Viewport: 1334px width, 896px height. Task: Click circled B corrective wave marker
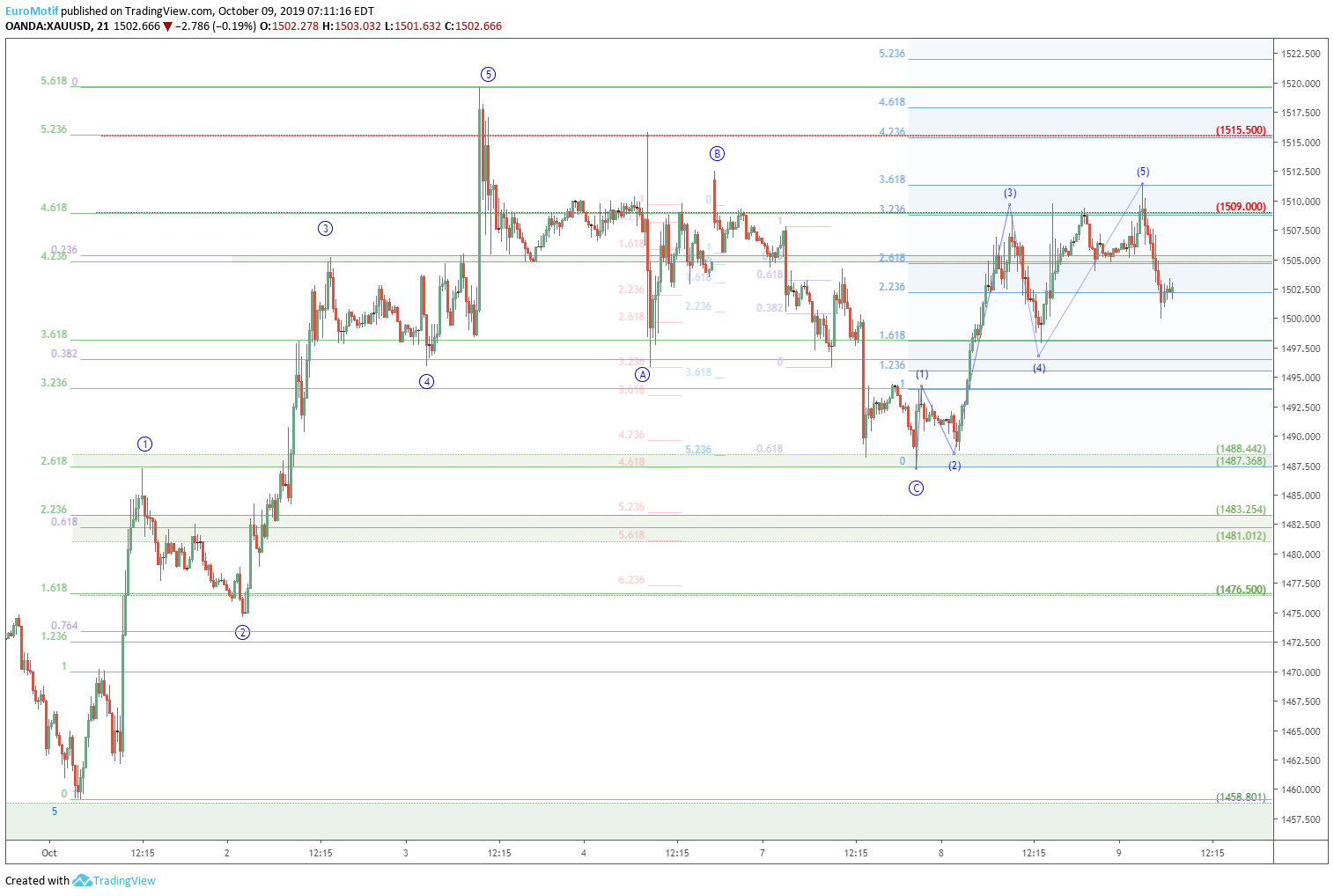click(x=718, y=154)
